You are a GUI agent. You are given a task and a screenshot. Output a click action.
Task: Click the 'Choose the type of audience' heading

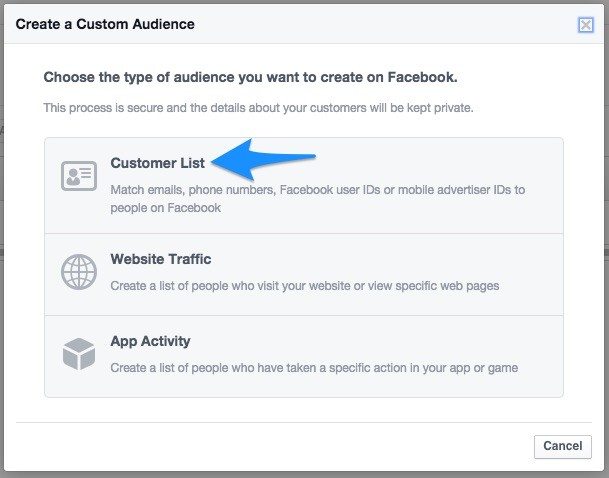tap(250, 77)
